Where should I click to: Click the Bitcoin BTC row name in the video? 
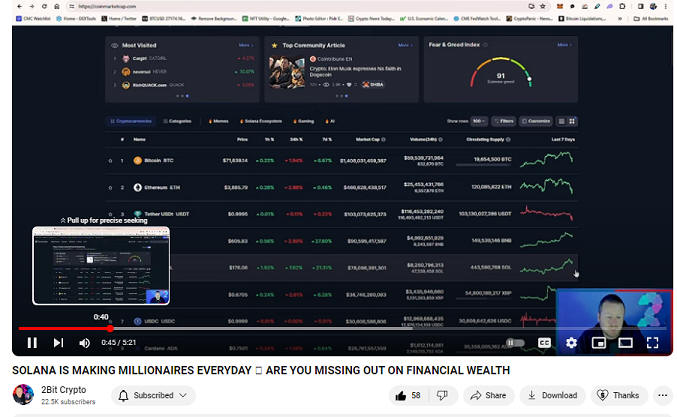[153, 161]
